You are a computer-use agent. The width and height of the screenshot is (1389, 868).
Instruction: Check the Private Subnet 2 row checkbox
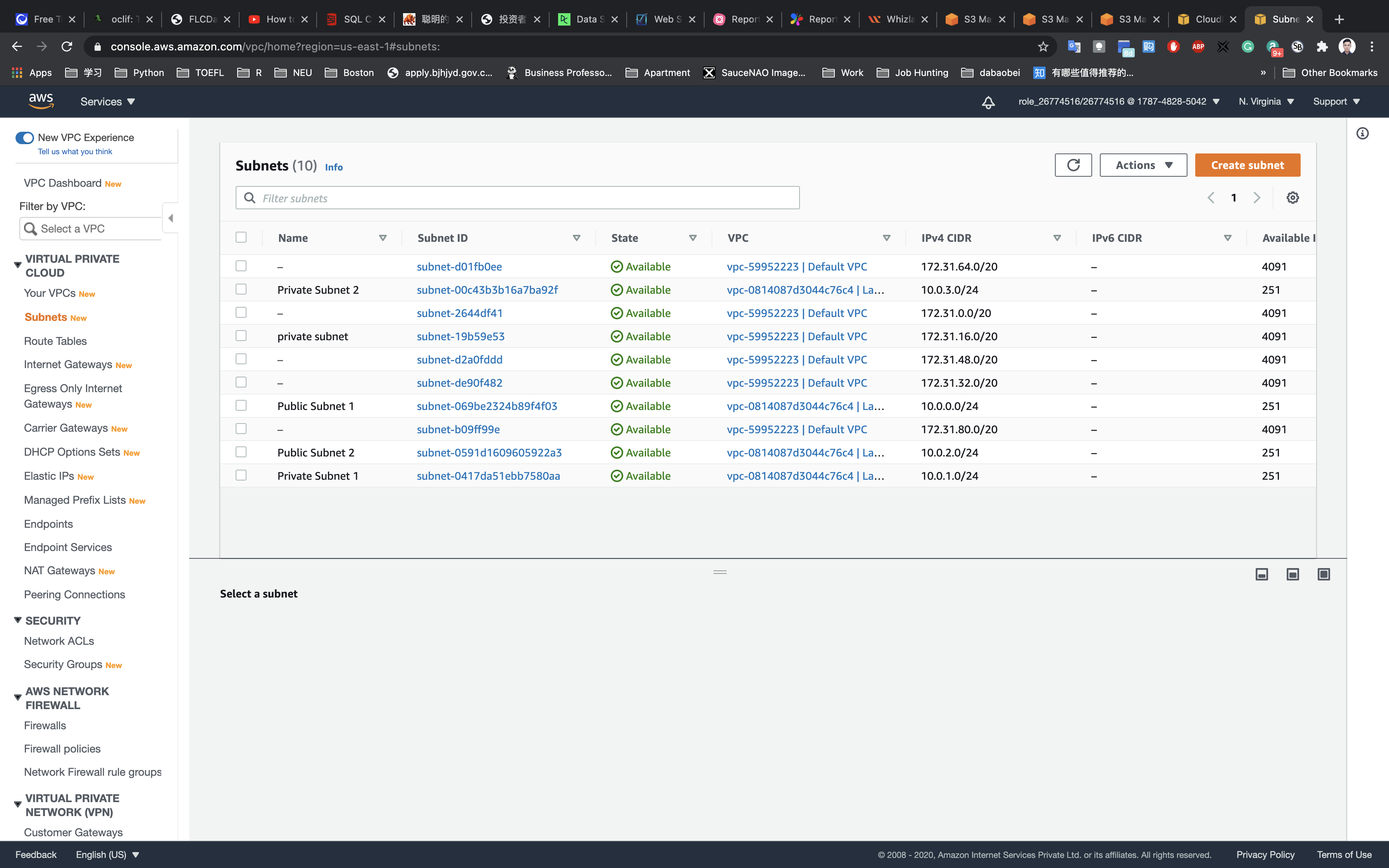click(x=241, y=289)
